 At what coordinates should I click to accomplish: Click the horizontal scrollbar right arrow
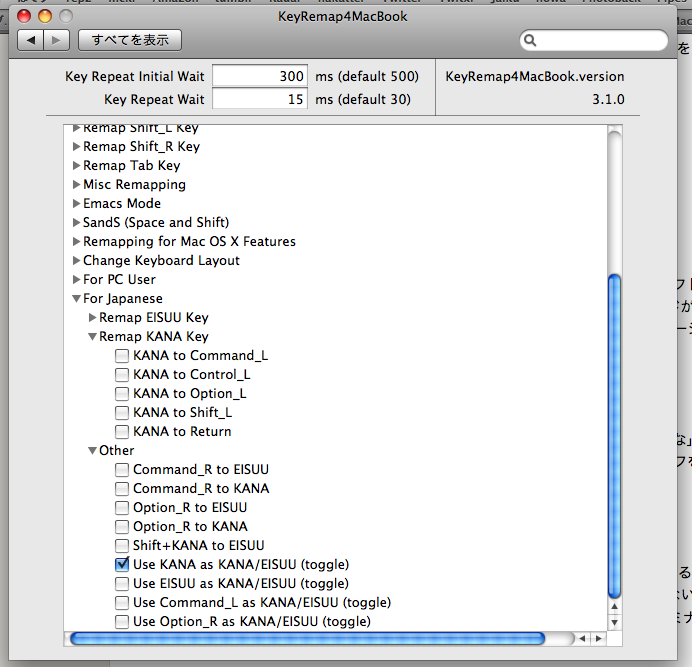coord(599,638)
